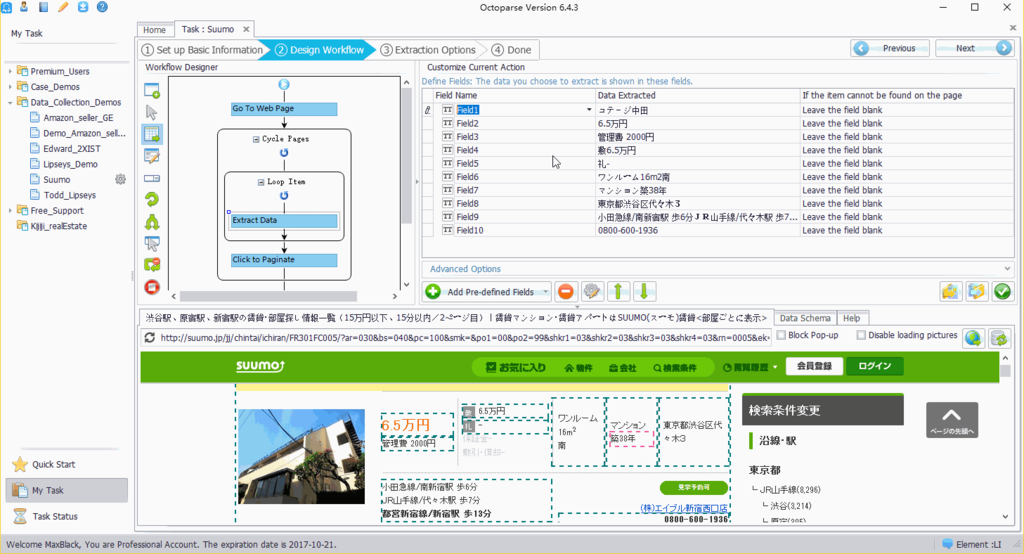
Task: Select the green Loop Item tool
Action: coord(152,200)
